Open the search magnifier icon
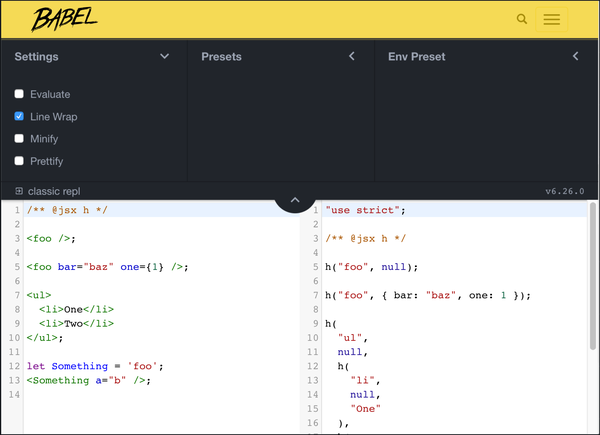 (522, 19)
